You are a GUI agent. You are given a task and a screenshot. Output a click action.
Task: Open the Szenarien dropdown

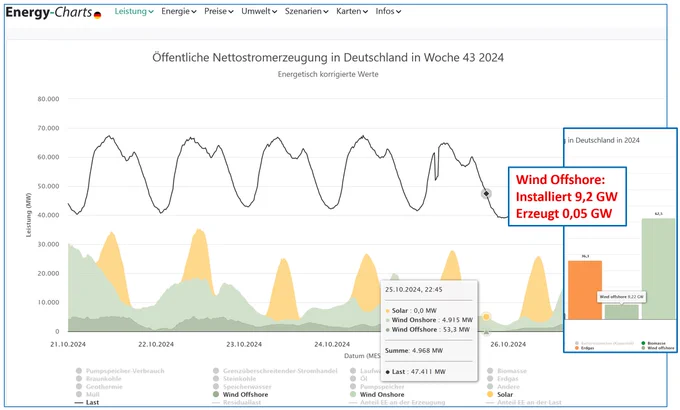307,11
